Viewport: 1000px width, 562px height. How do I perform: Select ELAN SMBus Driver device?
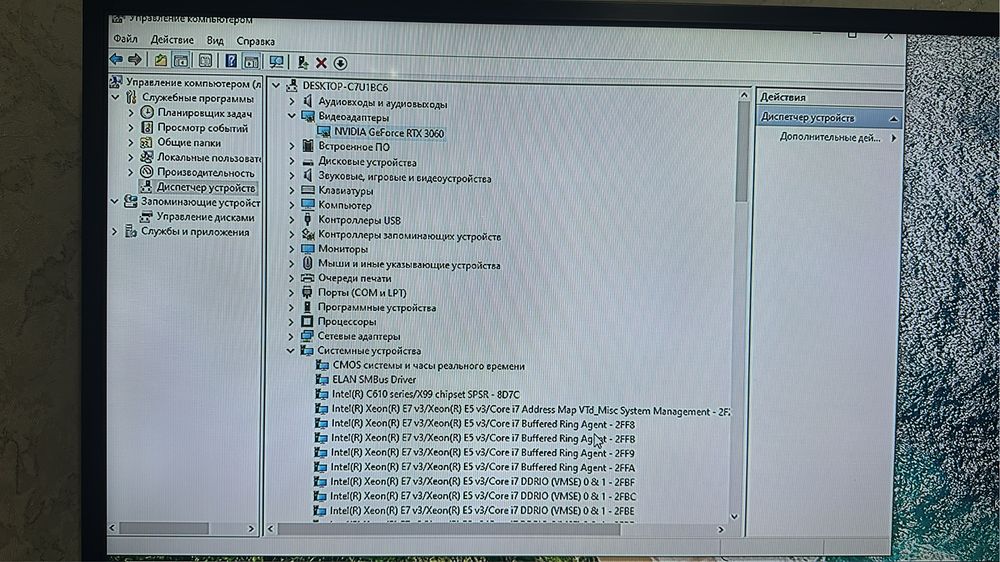click(374, 380)
